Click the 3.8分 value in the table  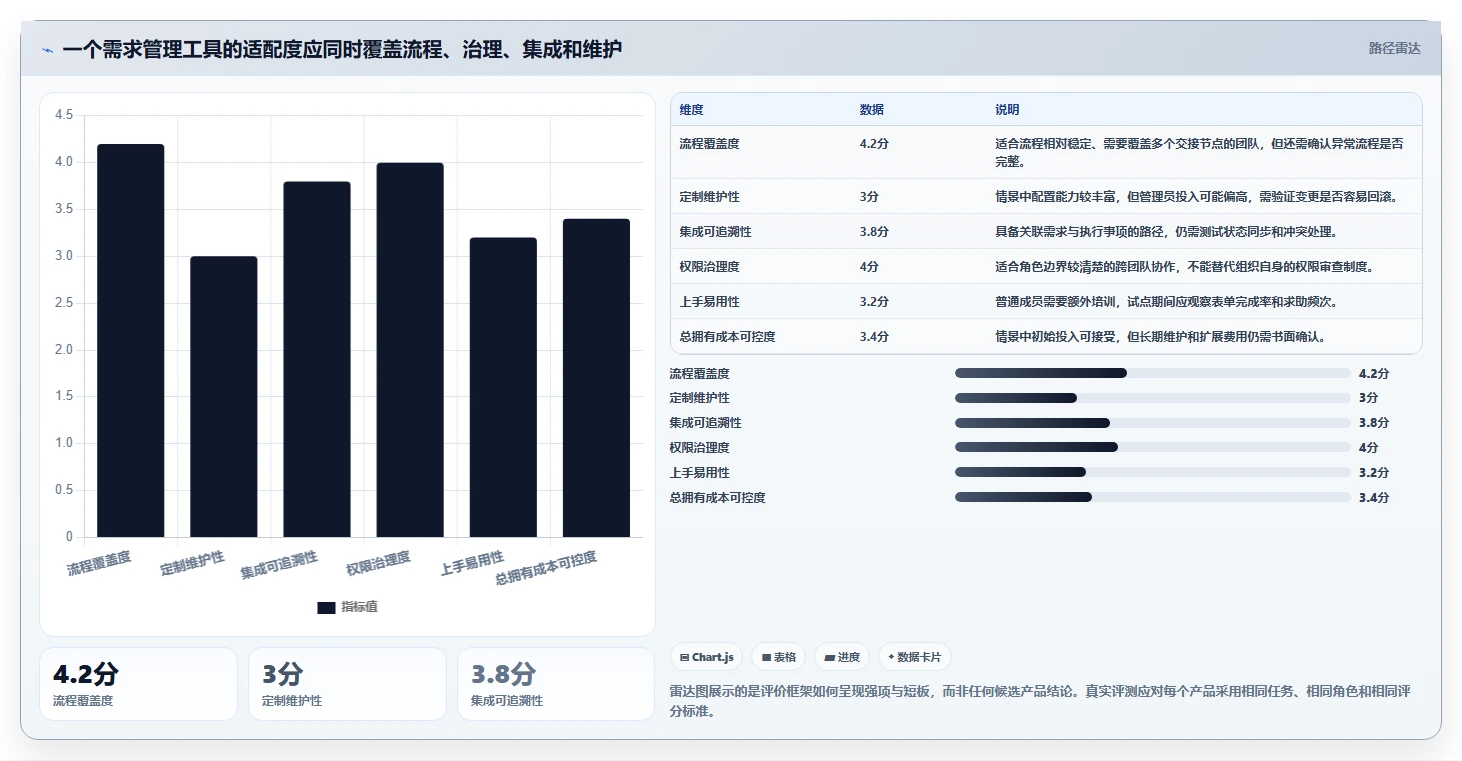coord(874,232)
